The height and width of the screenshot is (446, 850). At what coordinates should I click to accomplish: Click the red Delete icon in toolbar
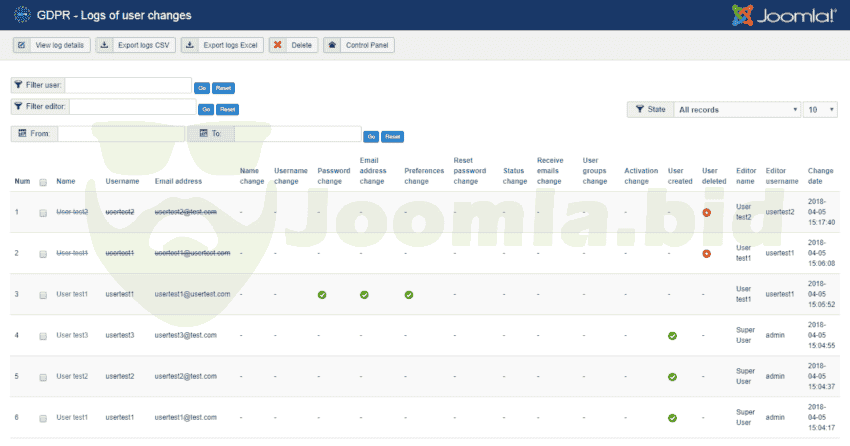point(276,45)
